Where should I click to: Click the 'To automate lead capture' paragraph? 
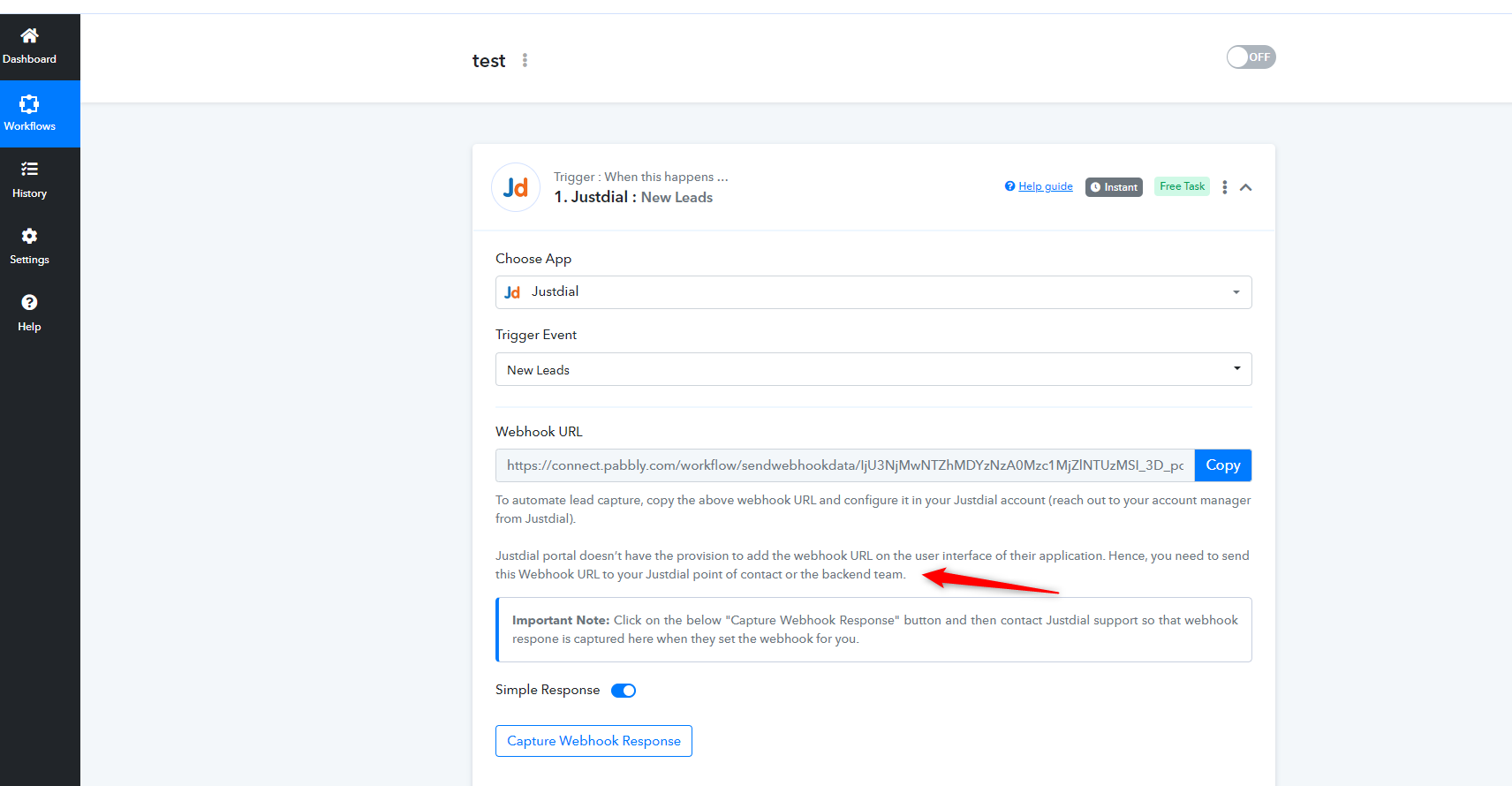[x=873, y=510]
